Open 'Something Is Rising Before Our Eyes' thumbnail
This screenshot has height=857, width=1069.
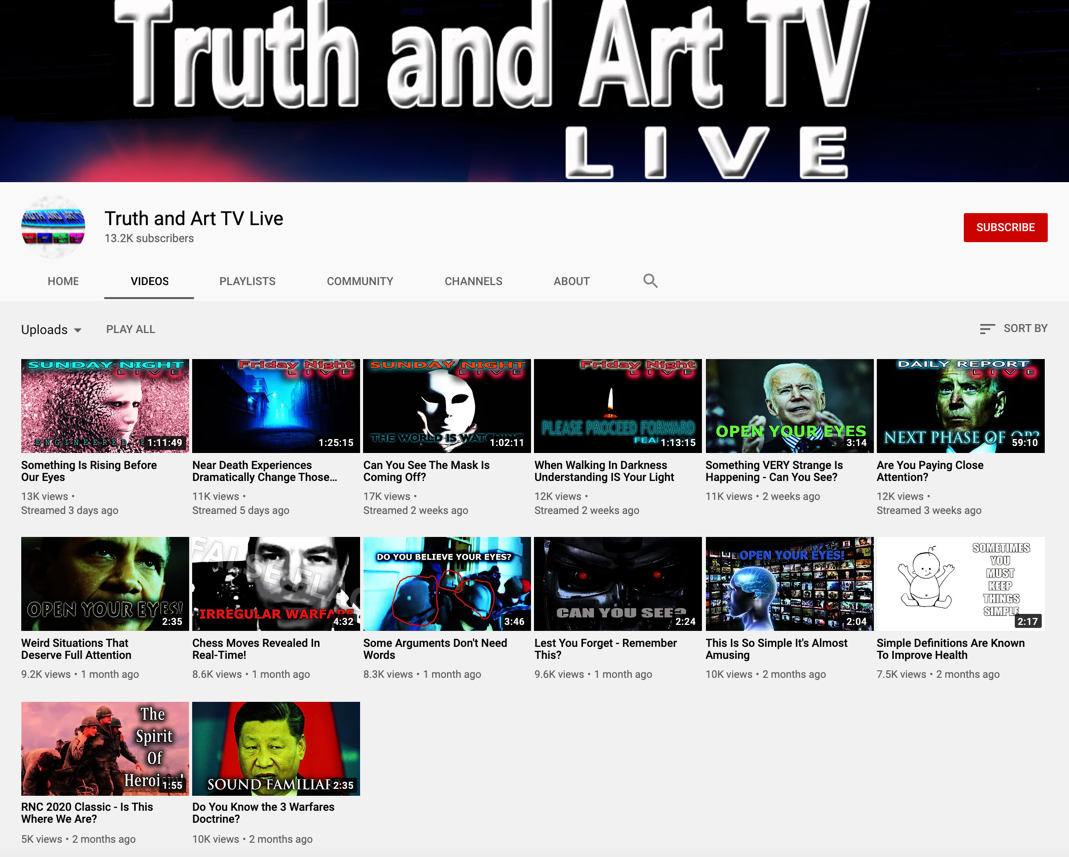[x=105, y=406]
